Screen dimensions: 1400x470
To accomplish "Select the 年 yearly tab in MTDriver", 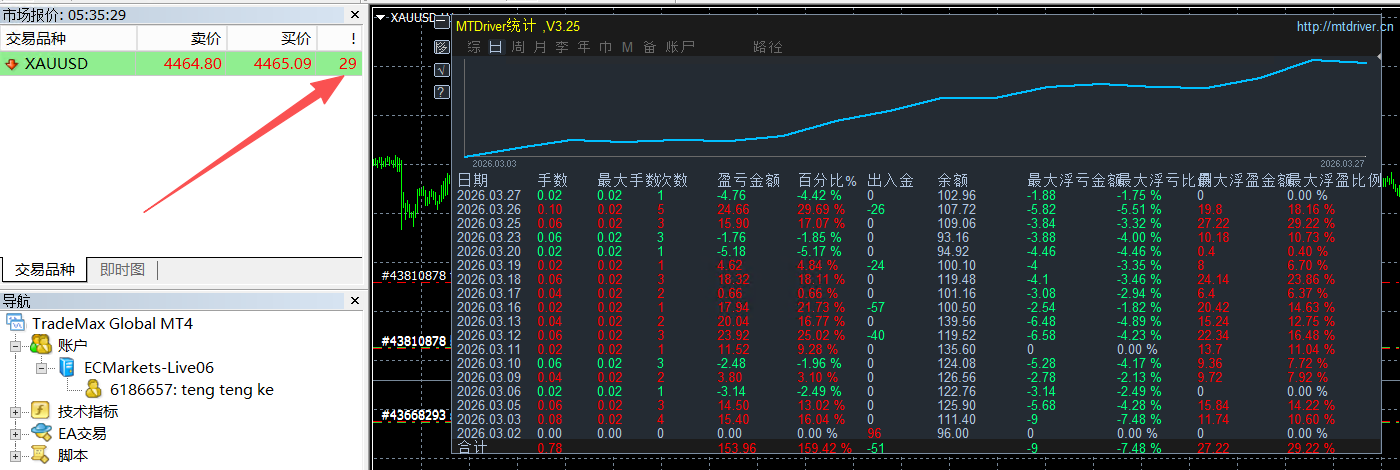I will click(x=584, y=47).
